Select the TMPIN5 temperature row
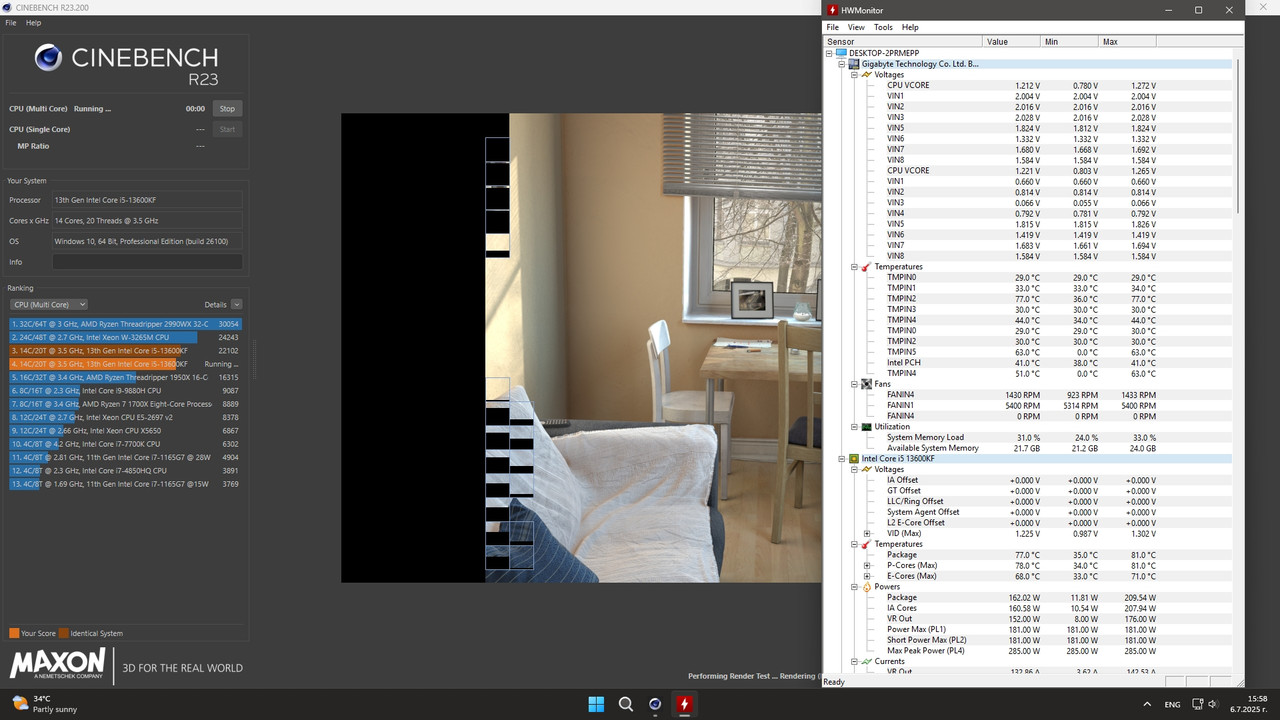This screenshot has width=1280, height=720. click(1028, 352)
